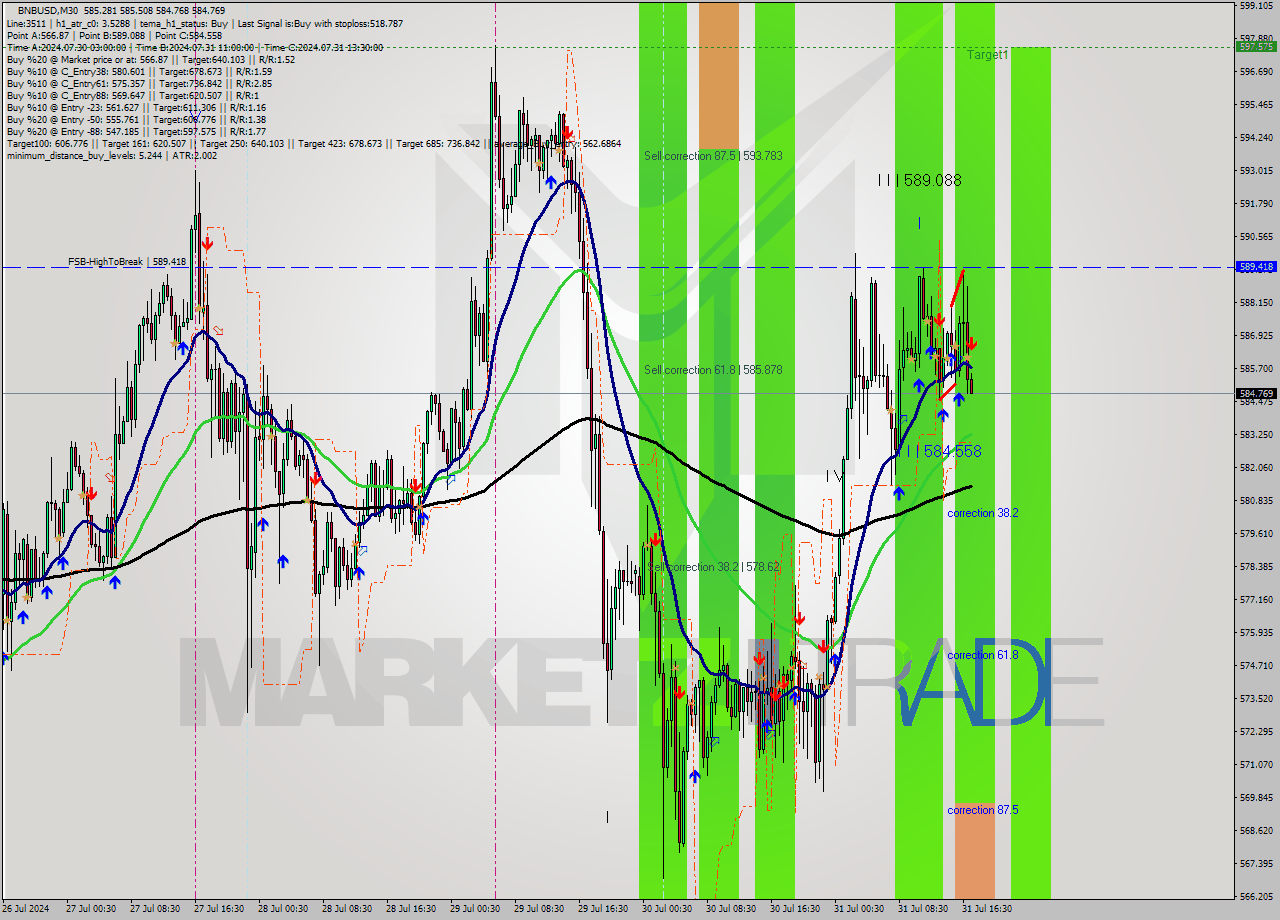Click 577.160 on the price axis
Screen dimensions: 1280x920
tap(1256, 600)
